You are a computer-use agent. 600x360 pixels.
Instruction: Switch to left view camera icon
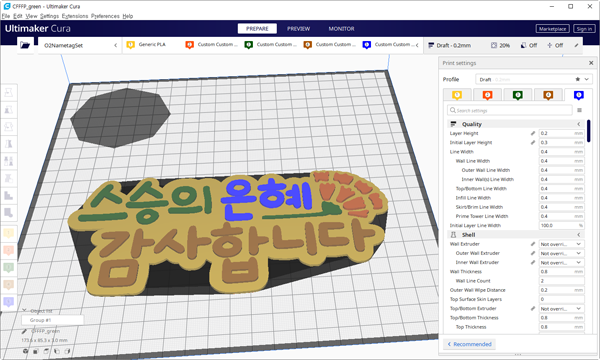(x=57, y=351)
